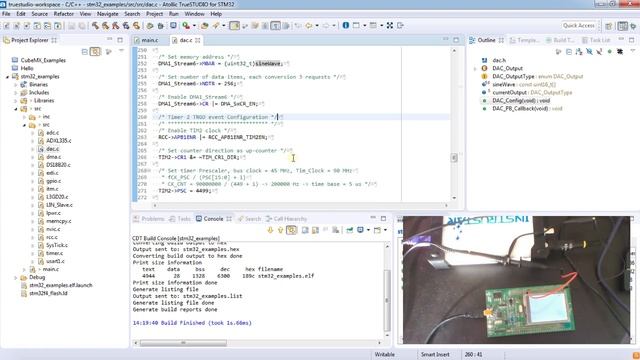Switch to the Debug perspective icon

pos(633,26)
